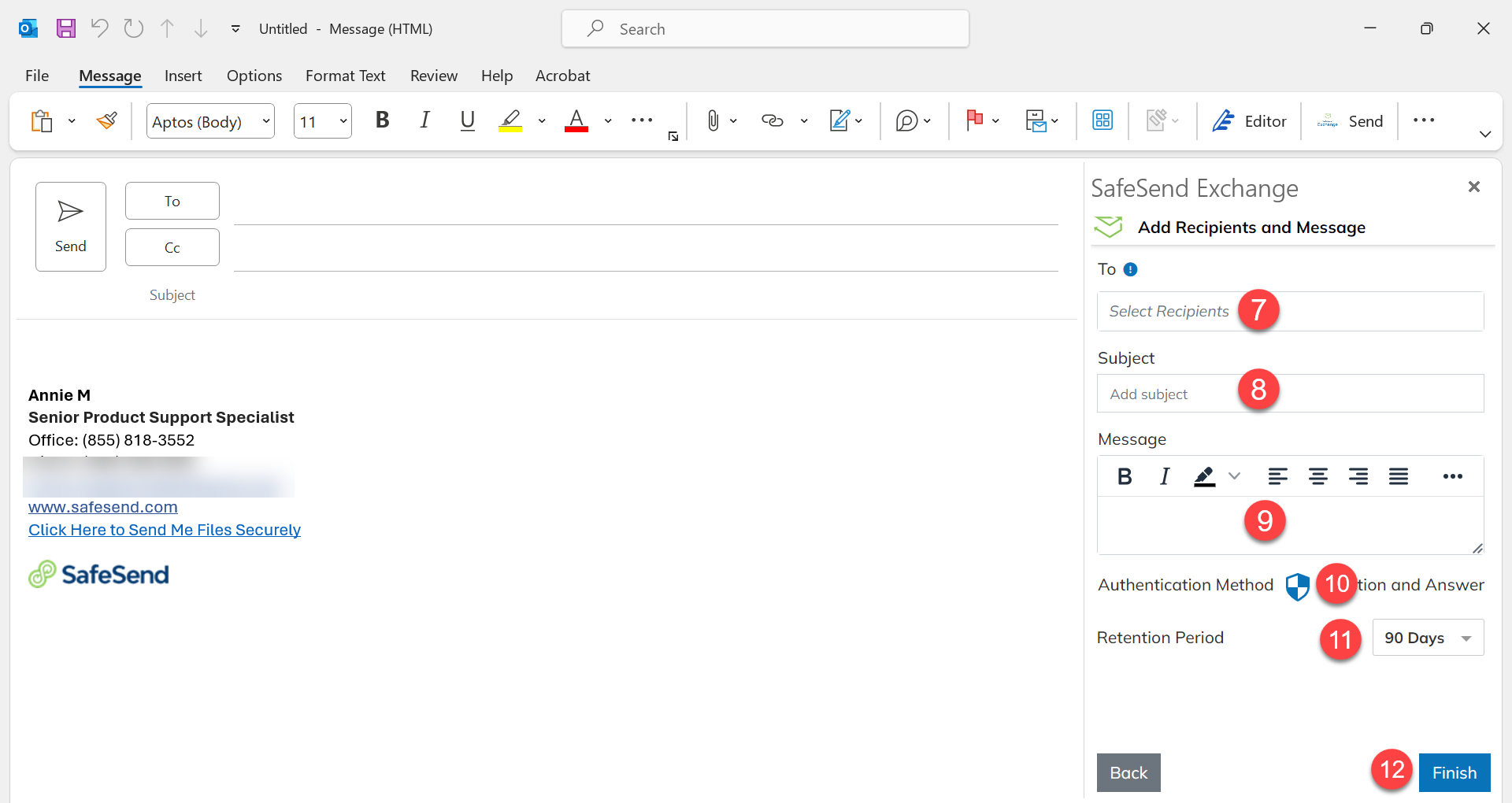This screenshot has height=803, width=1512.
Task: Toggle bold in the SafeSend message toolbar
Action: click(1124, 476)
